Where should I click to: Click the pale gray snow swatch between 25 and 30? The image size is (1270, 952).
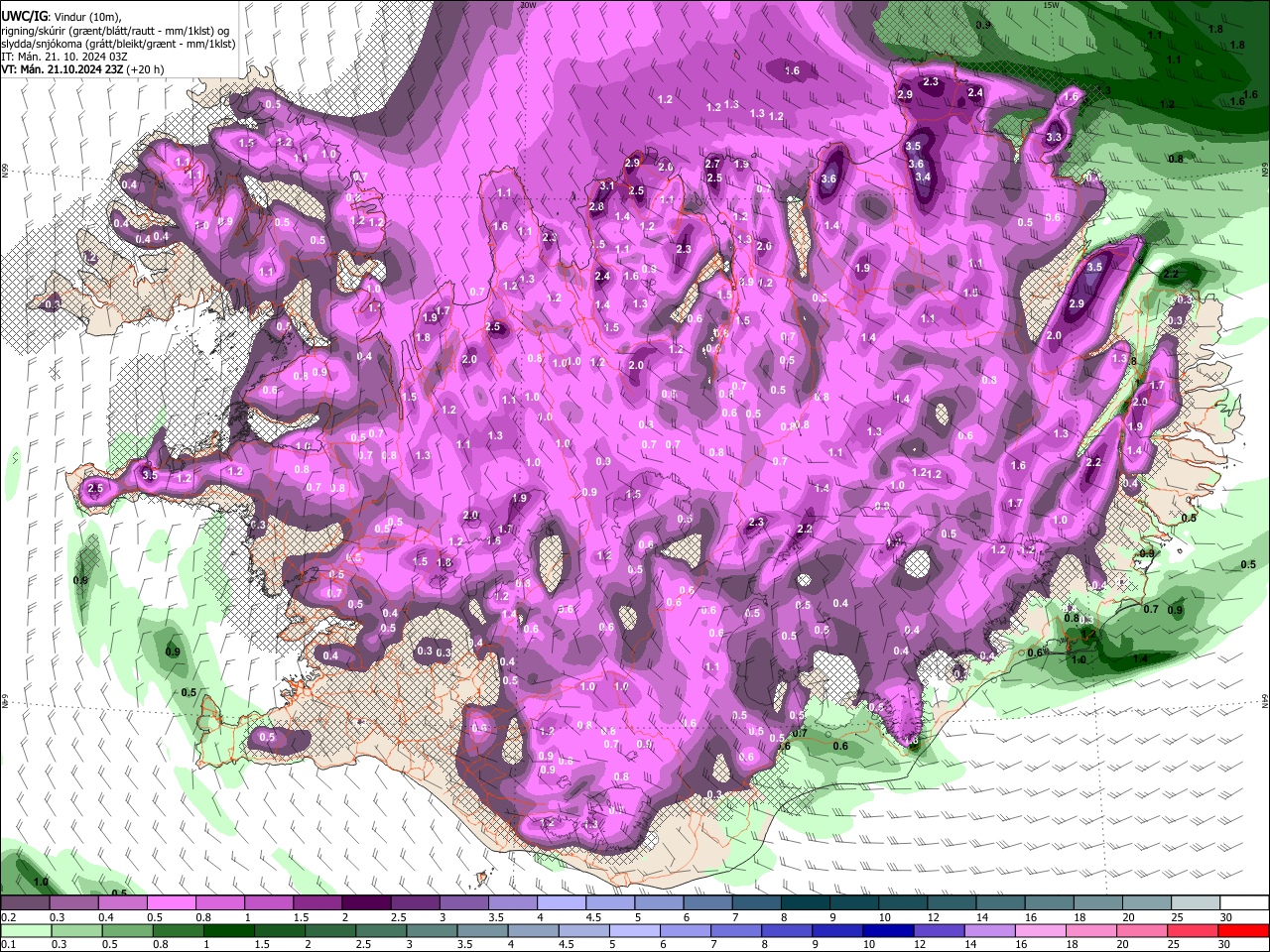click(x=1195, y=903)
